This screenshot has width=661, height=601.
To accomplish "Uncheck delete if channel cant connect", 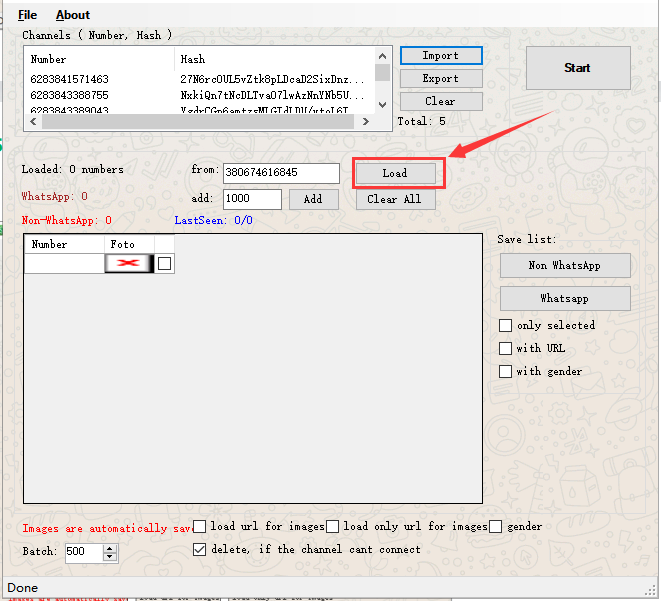I will [199, 549].
